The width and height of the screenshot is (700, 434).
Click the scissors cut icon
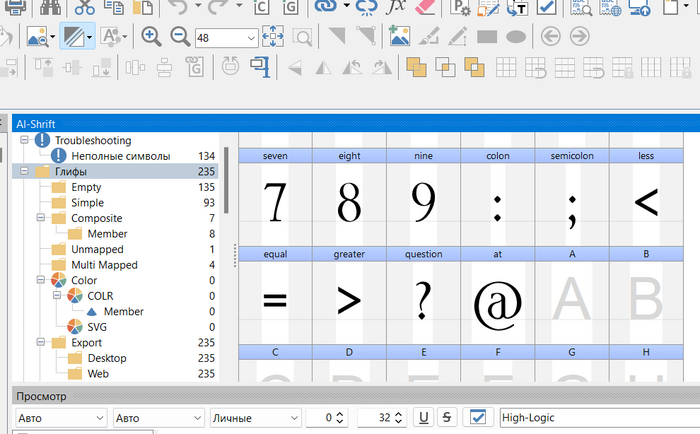tap(85, 6)
